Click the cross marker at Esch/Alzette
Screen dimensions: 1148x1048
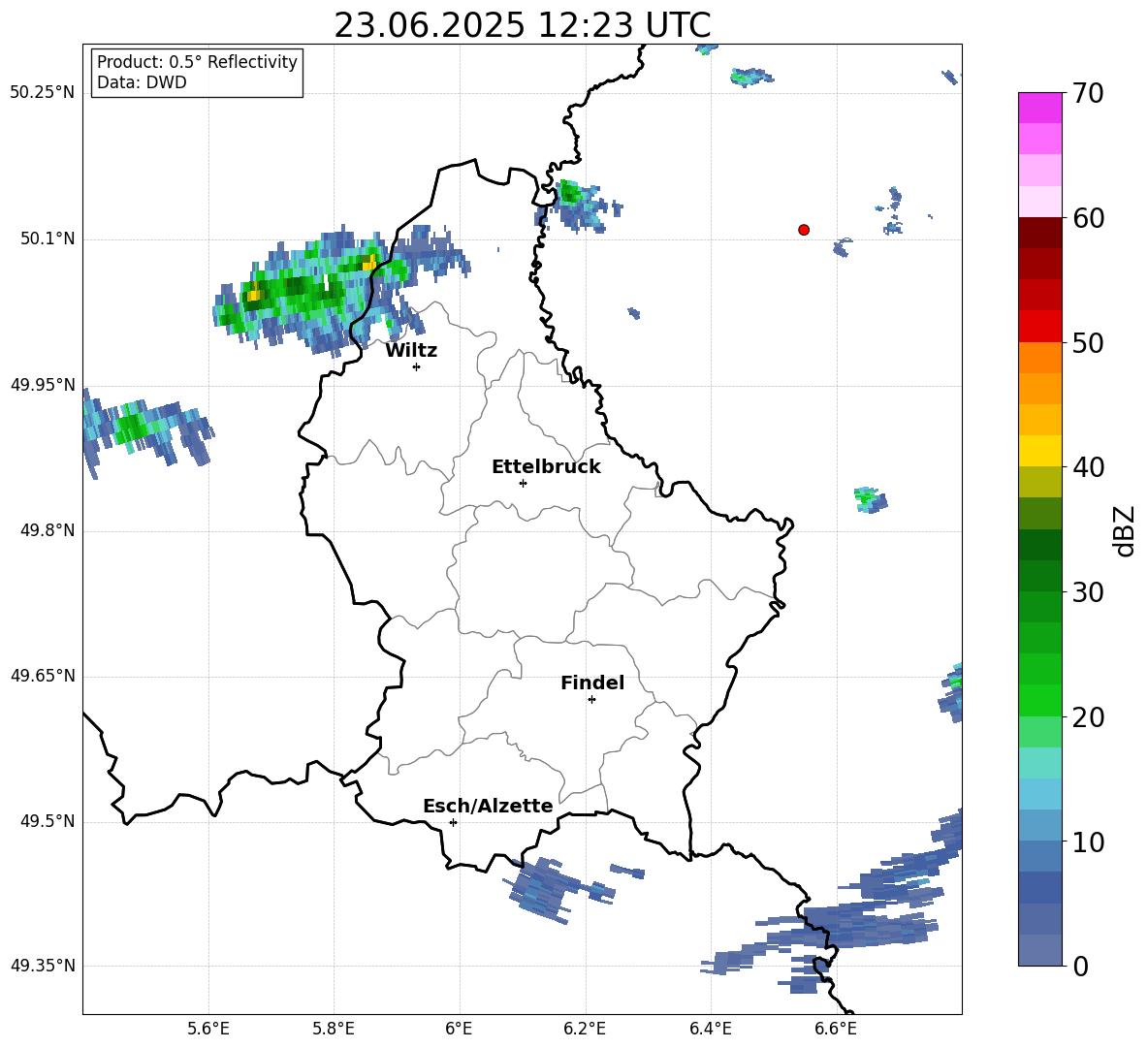click(x=453, y=822)
